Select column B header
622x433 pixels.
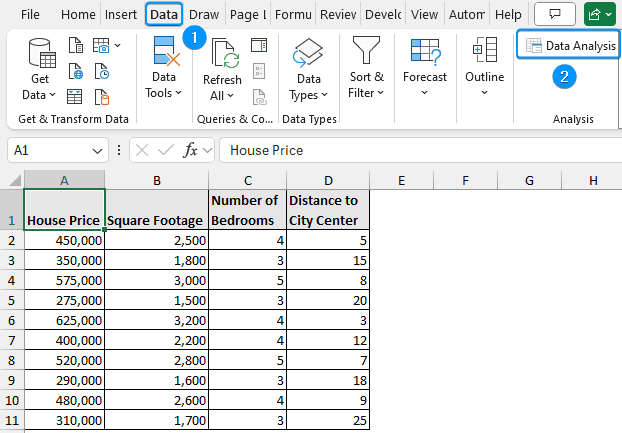pyautogui.click(x=157, y=180)
